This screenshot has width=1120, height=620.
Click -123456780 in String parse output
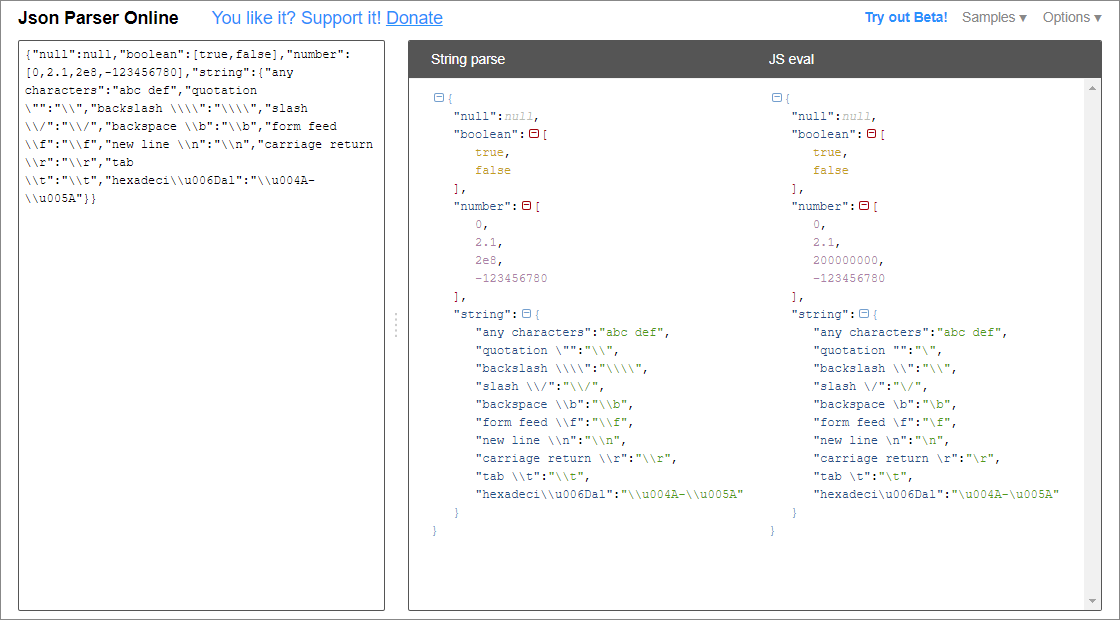tap(511, 278)
